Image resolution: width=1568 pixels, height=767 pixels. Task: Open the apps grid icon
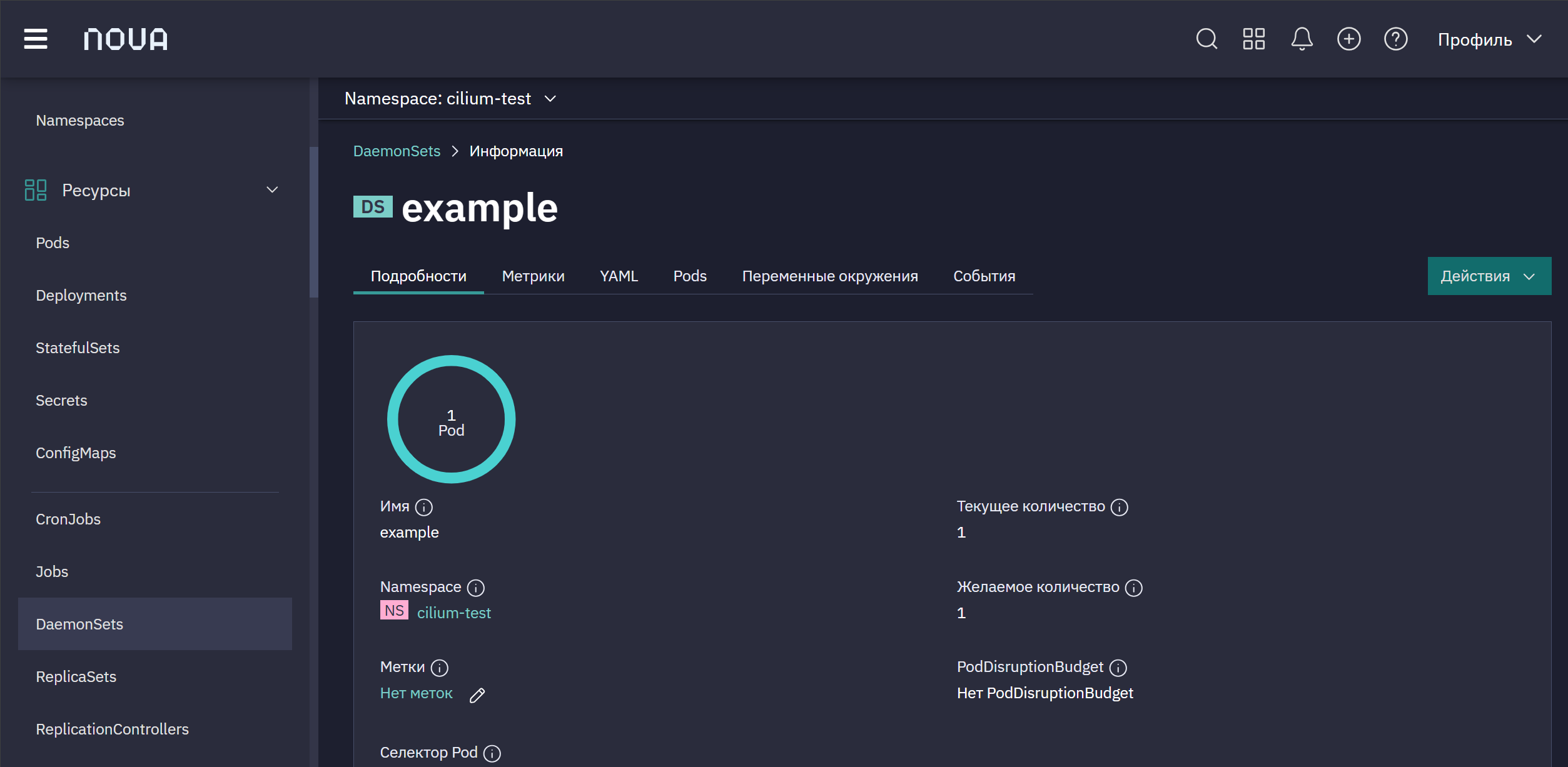(x=1253, y=39)
